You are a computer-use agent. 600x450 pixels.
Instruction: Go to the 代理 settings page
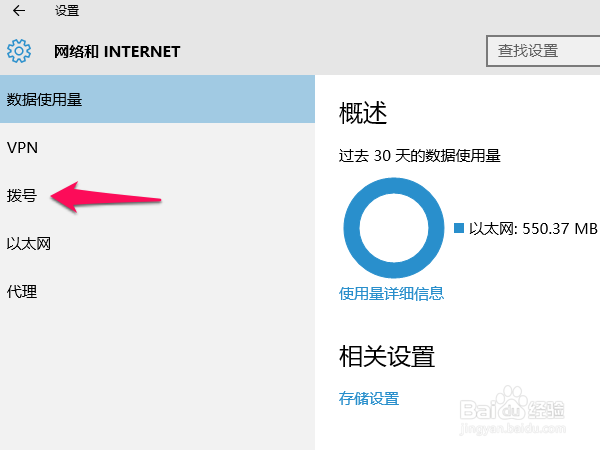22,291
